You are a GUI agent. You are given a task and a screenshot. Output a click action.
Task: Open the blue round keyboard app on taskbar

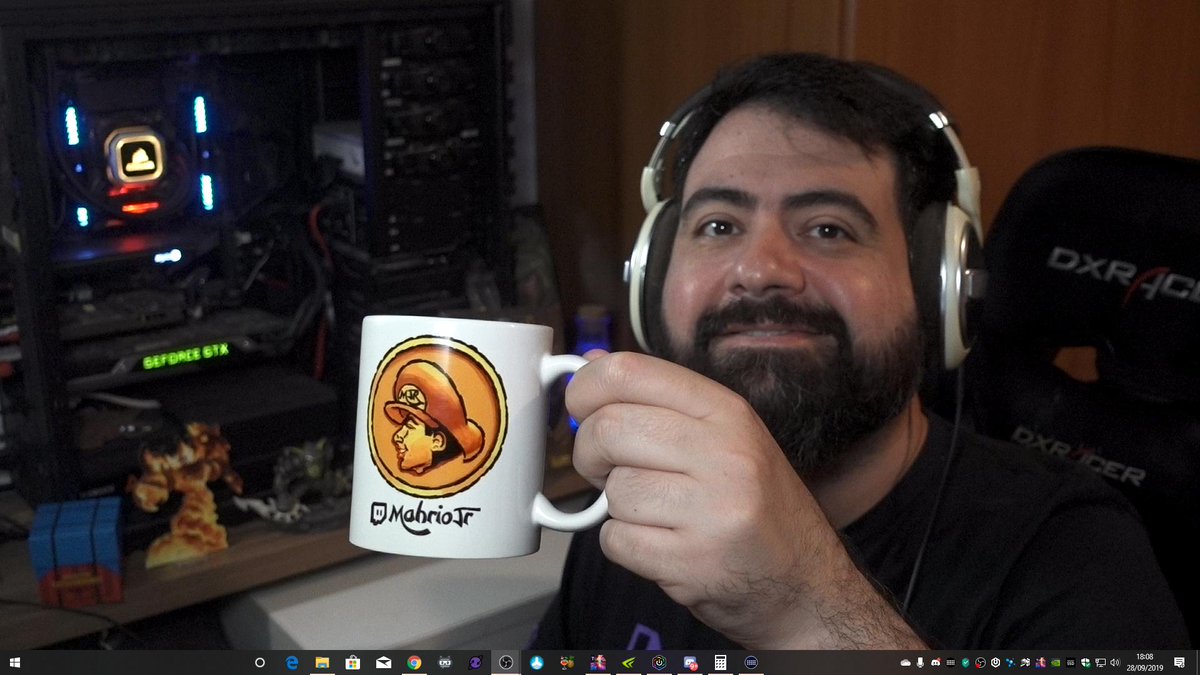[751, 662]
